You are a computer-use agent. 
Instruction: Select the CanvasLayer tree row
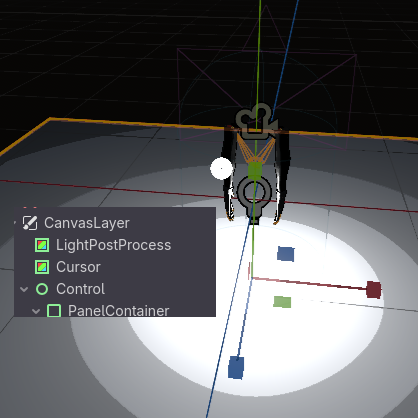tap(115, 223)
